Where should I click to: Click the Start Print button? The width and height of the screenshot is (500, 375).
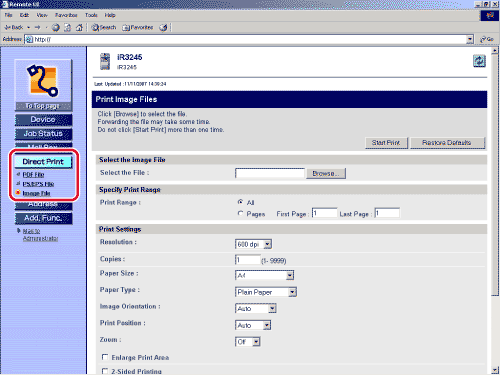click(386, 143)
